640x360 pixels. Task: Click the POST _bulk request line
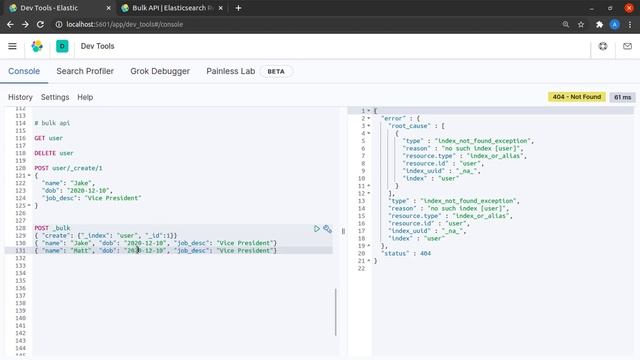tap(52, 228)
